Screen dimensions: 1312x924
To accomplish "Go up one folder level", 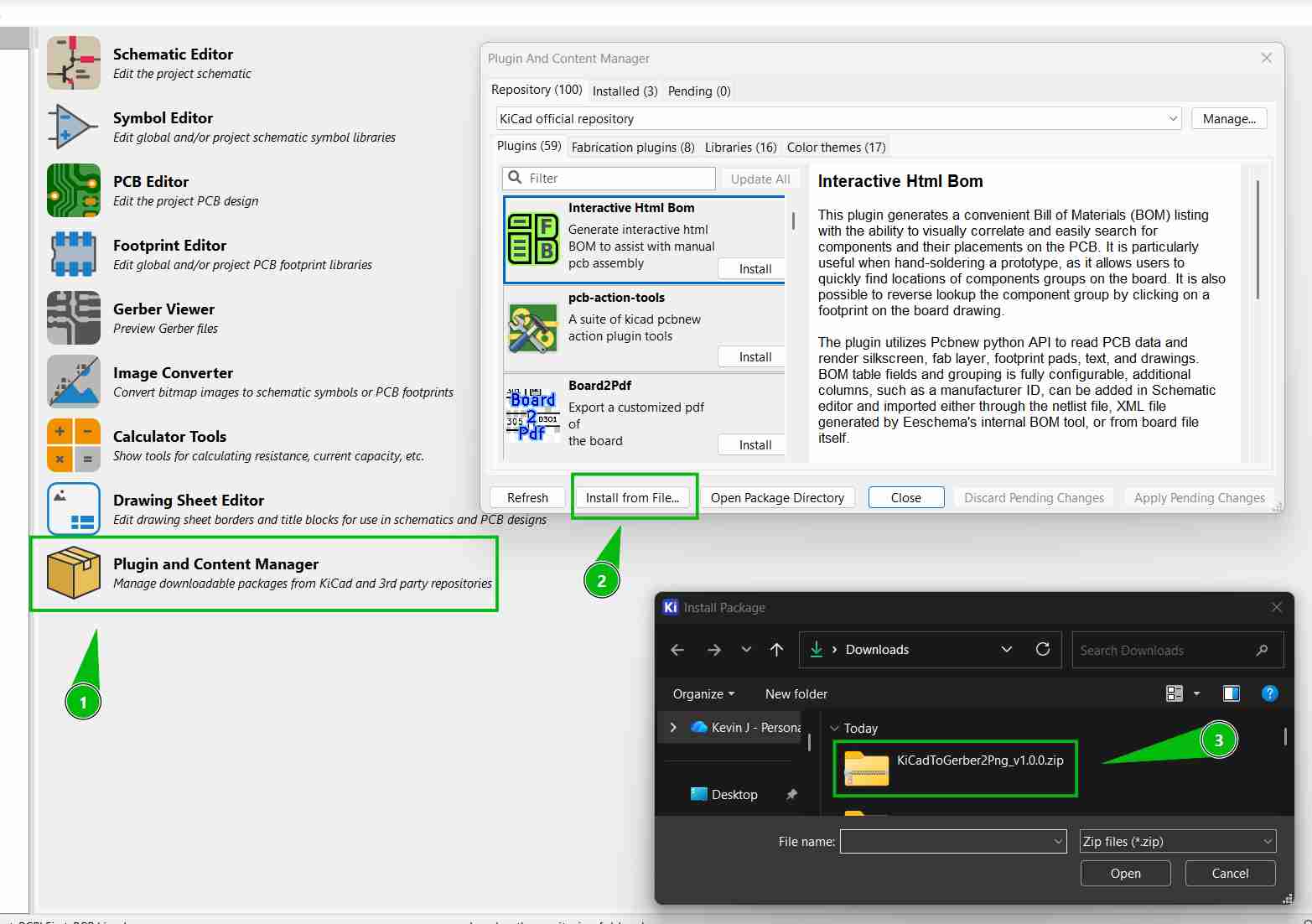I will click(x=776, y=650).
